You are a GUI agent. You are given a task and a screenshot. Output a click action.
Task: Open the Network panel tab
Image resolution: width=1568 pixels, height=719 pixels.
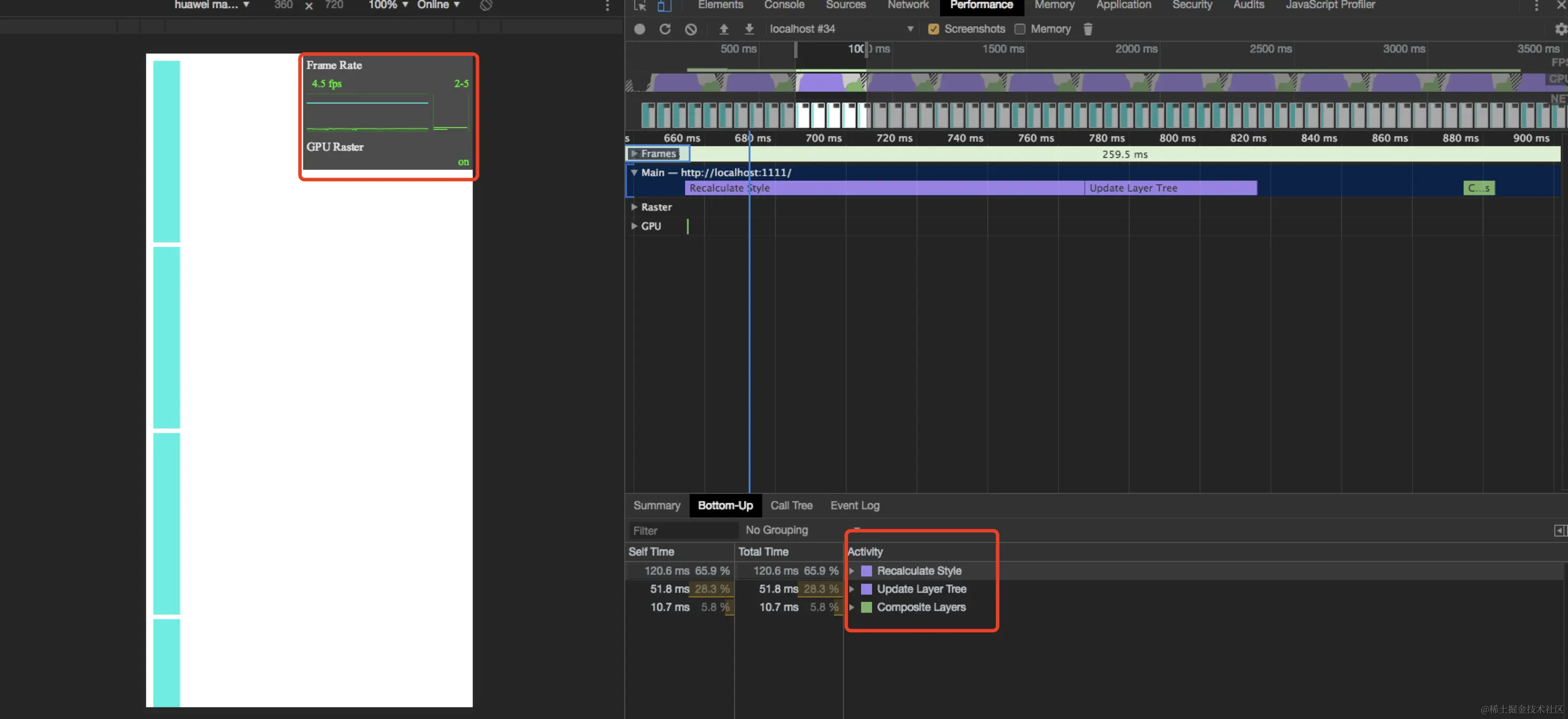(x=907, y=5)
